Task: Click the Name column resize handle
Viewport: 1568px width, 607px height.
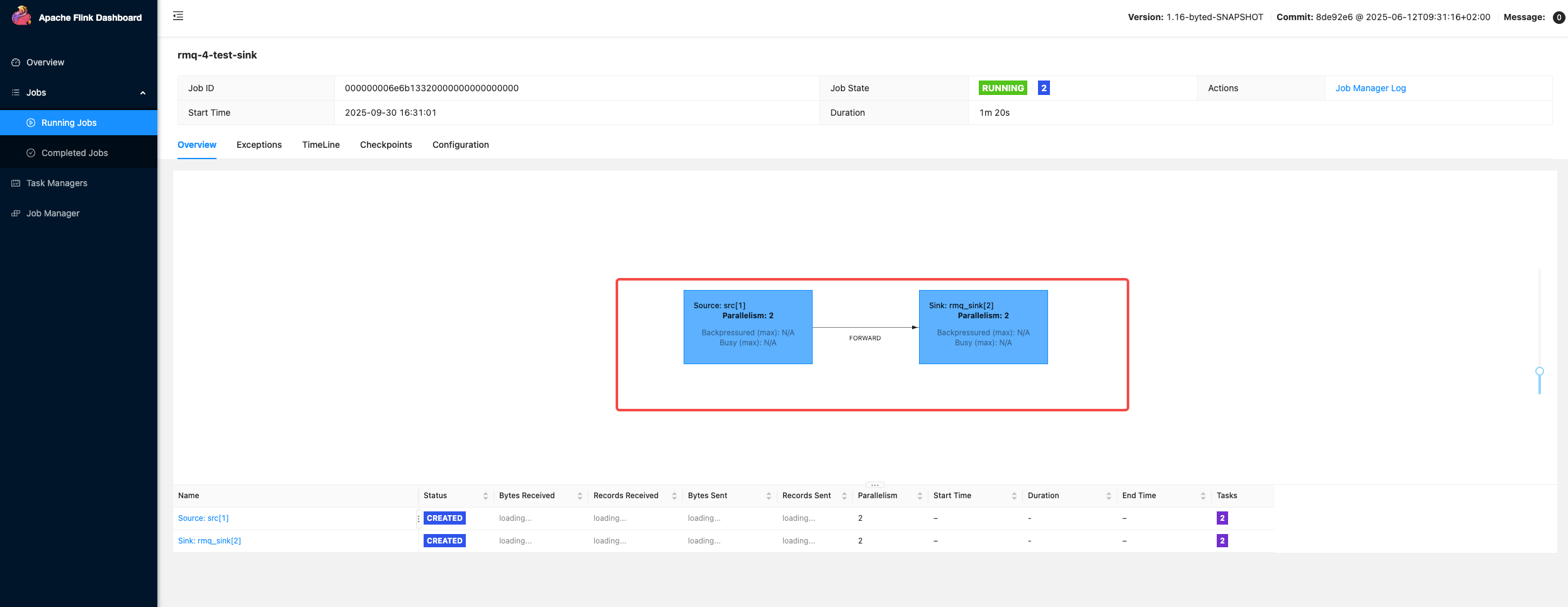Action: tap(419, 518)
